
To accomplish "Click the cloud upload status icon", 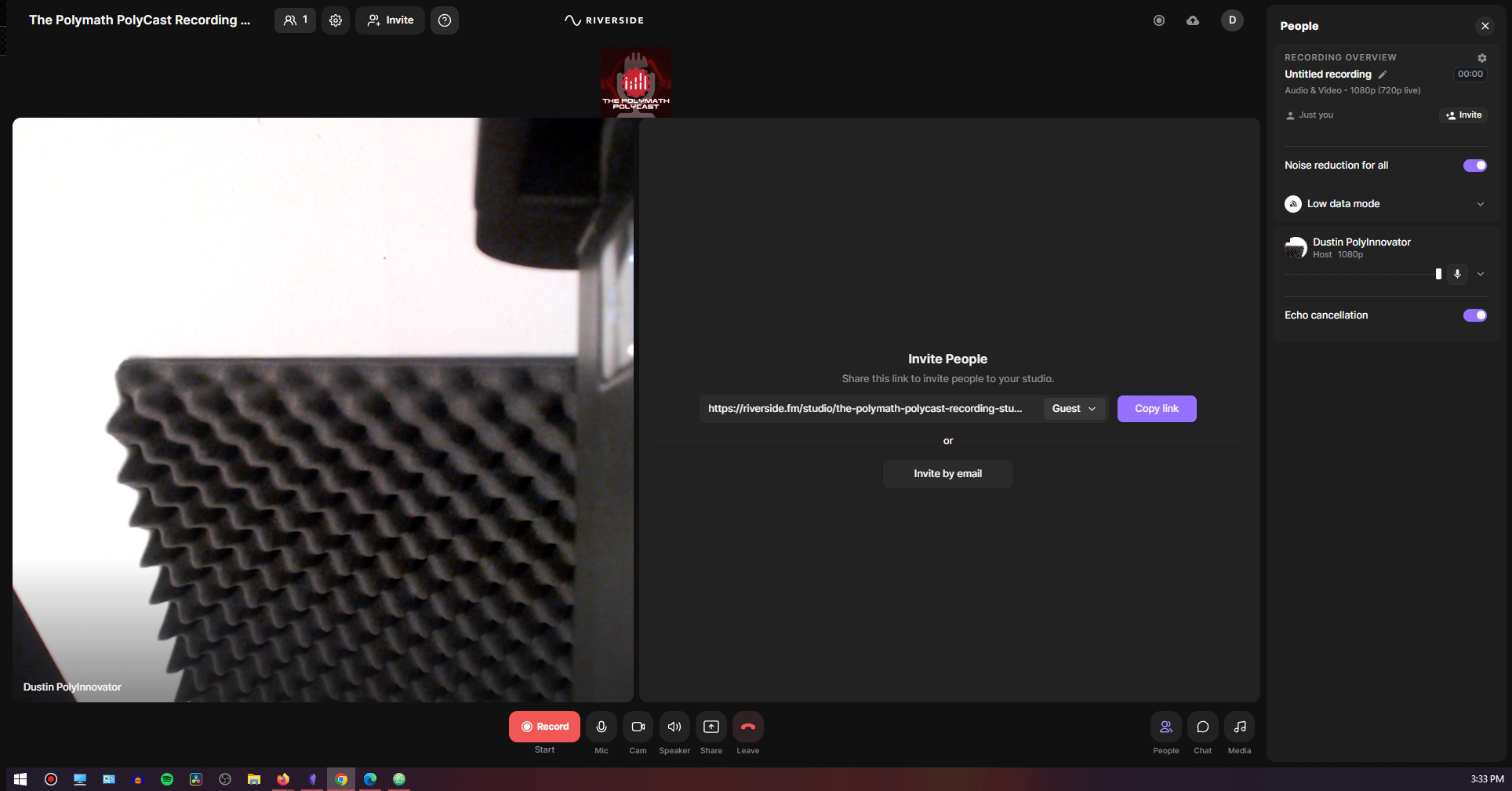I will (1193, 20).
